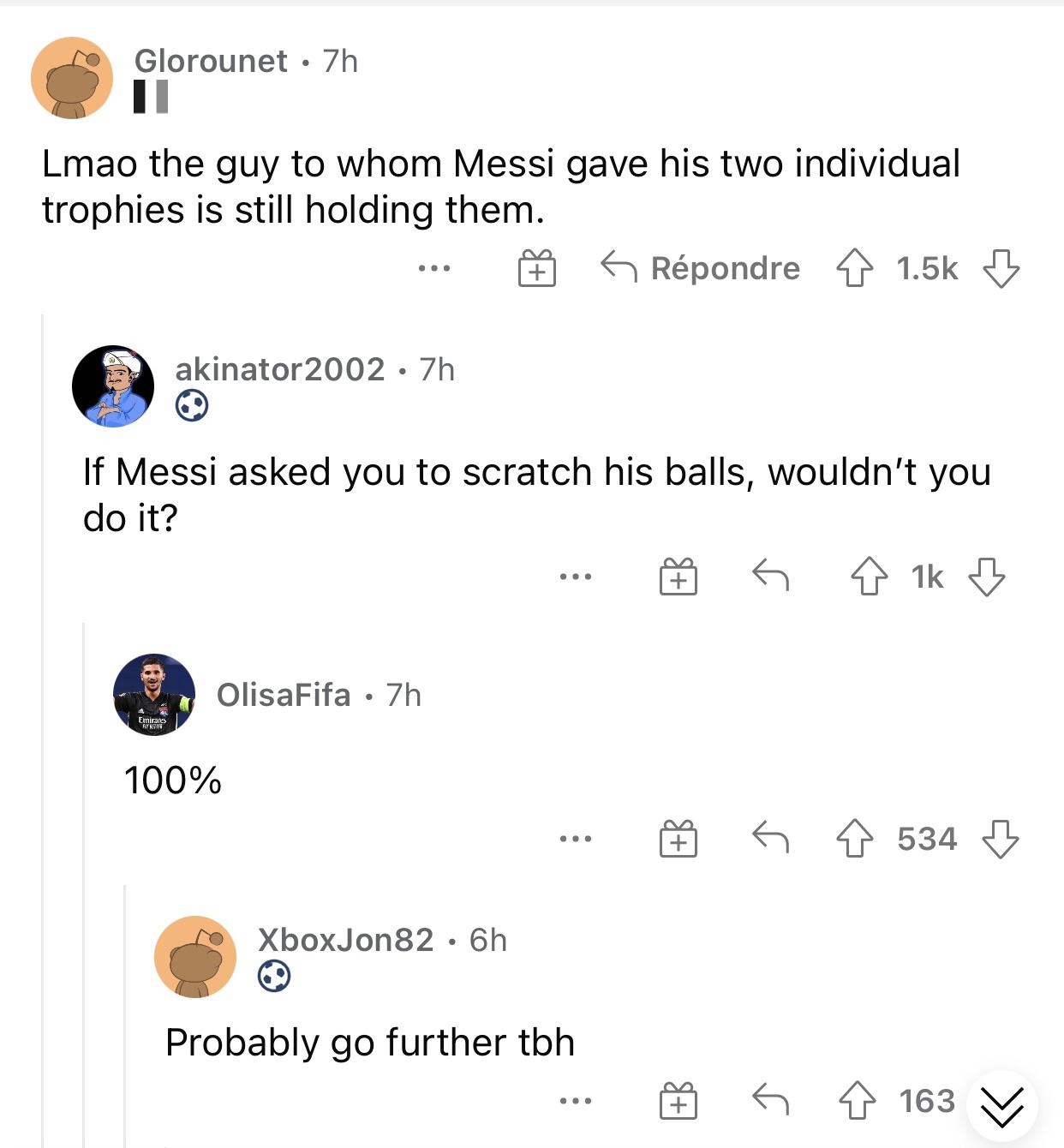
Task: Open XboxJon82's username link
Action: click(345, 940)
